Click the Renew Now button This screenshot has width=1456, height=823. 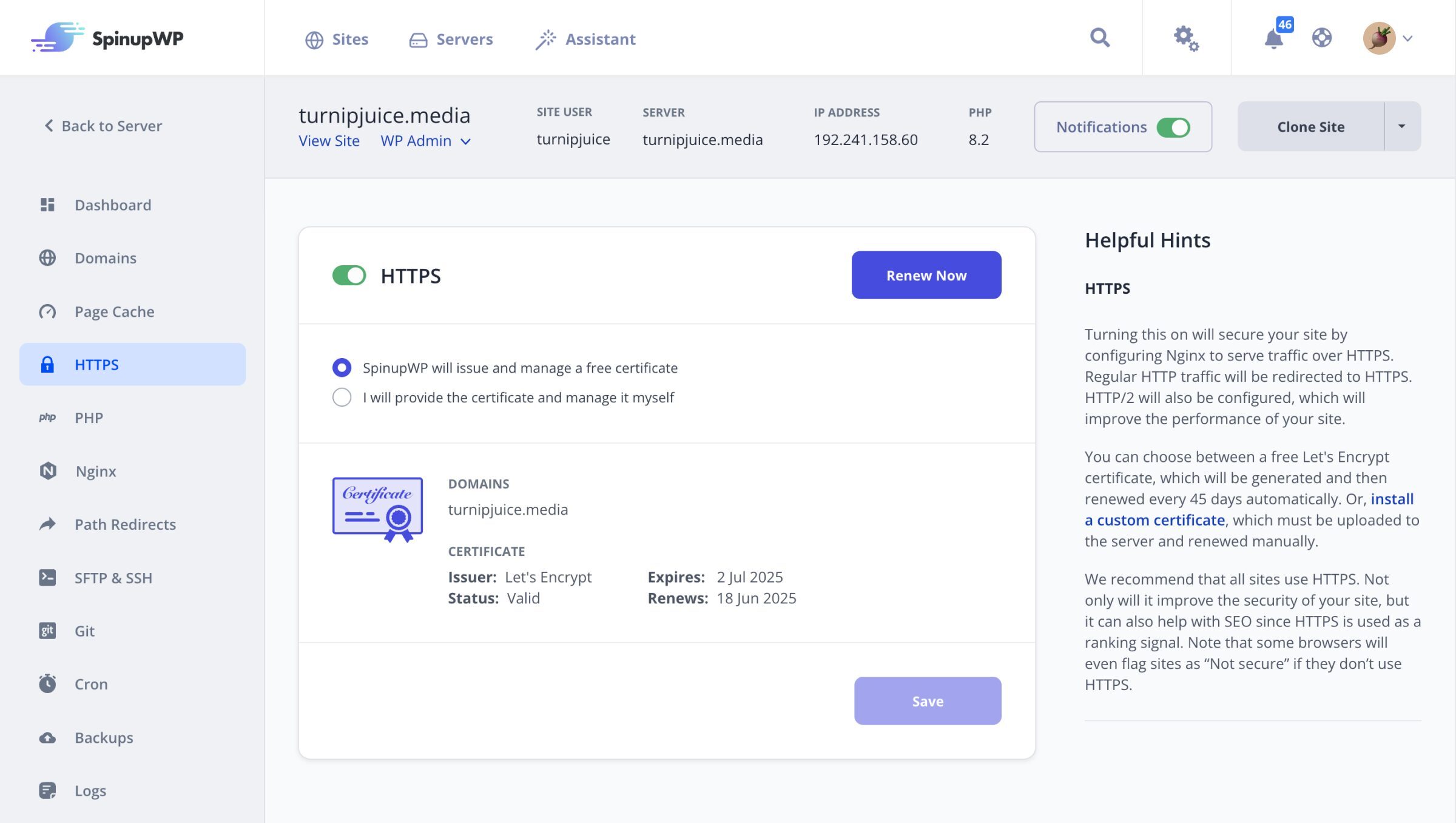pyautogui.click(x=926, y=275)
